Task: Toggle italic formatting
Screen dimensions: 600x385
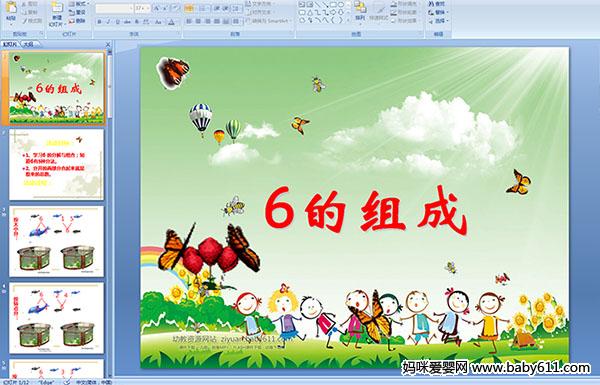Action: (x=108, y=22)
